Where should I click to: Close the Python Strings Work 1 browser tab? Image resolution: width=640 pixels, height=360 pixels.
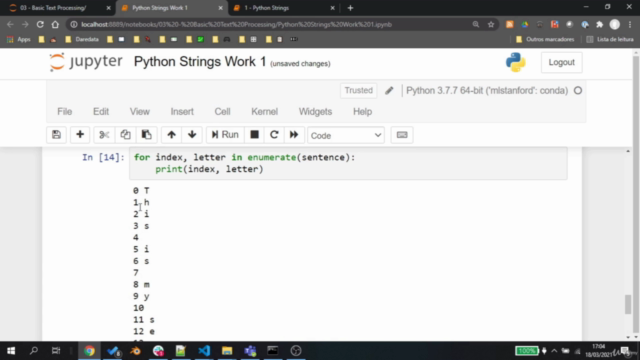220,8
